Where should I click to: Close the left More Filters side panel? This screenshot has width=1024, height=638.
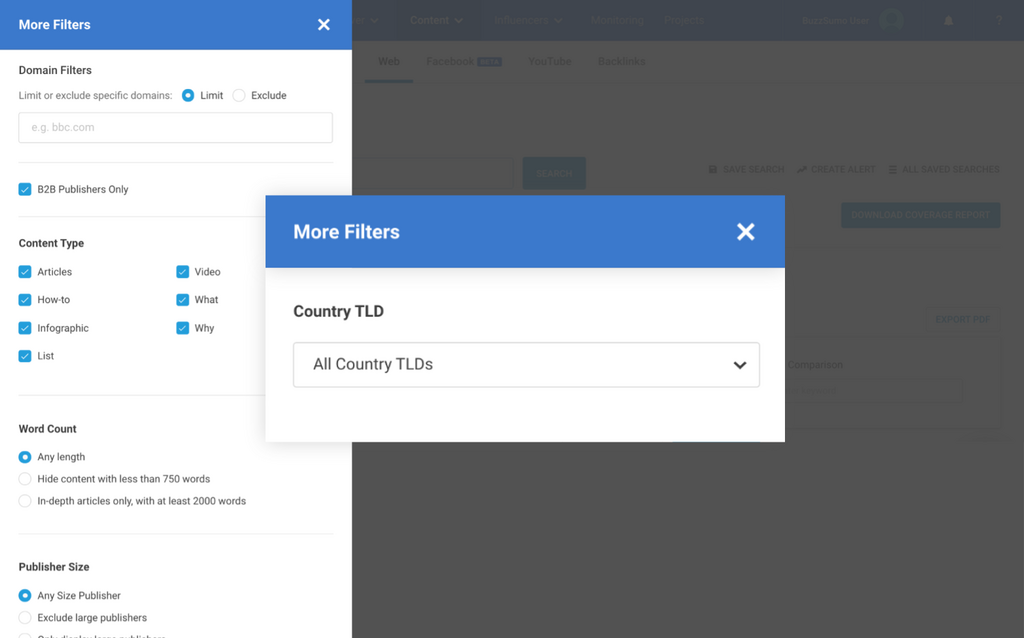pyautogui.click(x=323, y=25)
